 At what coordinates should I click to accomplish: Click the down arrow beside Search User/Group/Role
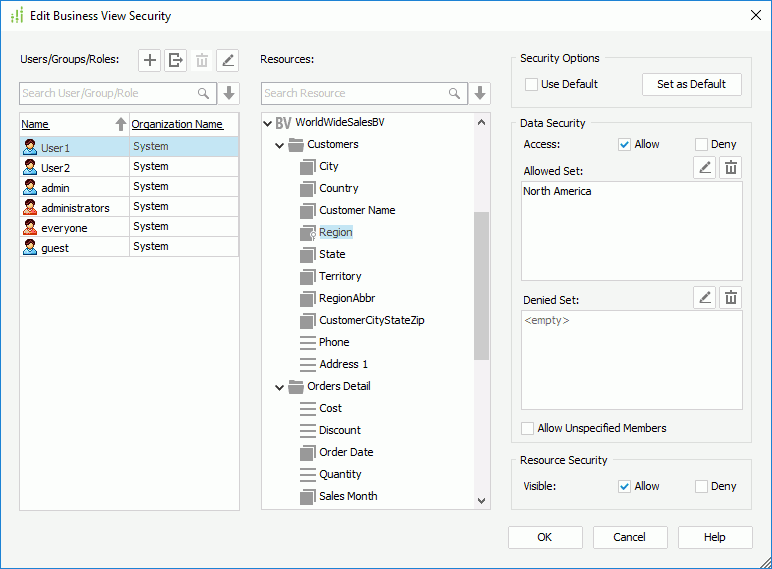[x=229, y=93]
